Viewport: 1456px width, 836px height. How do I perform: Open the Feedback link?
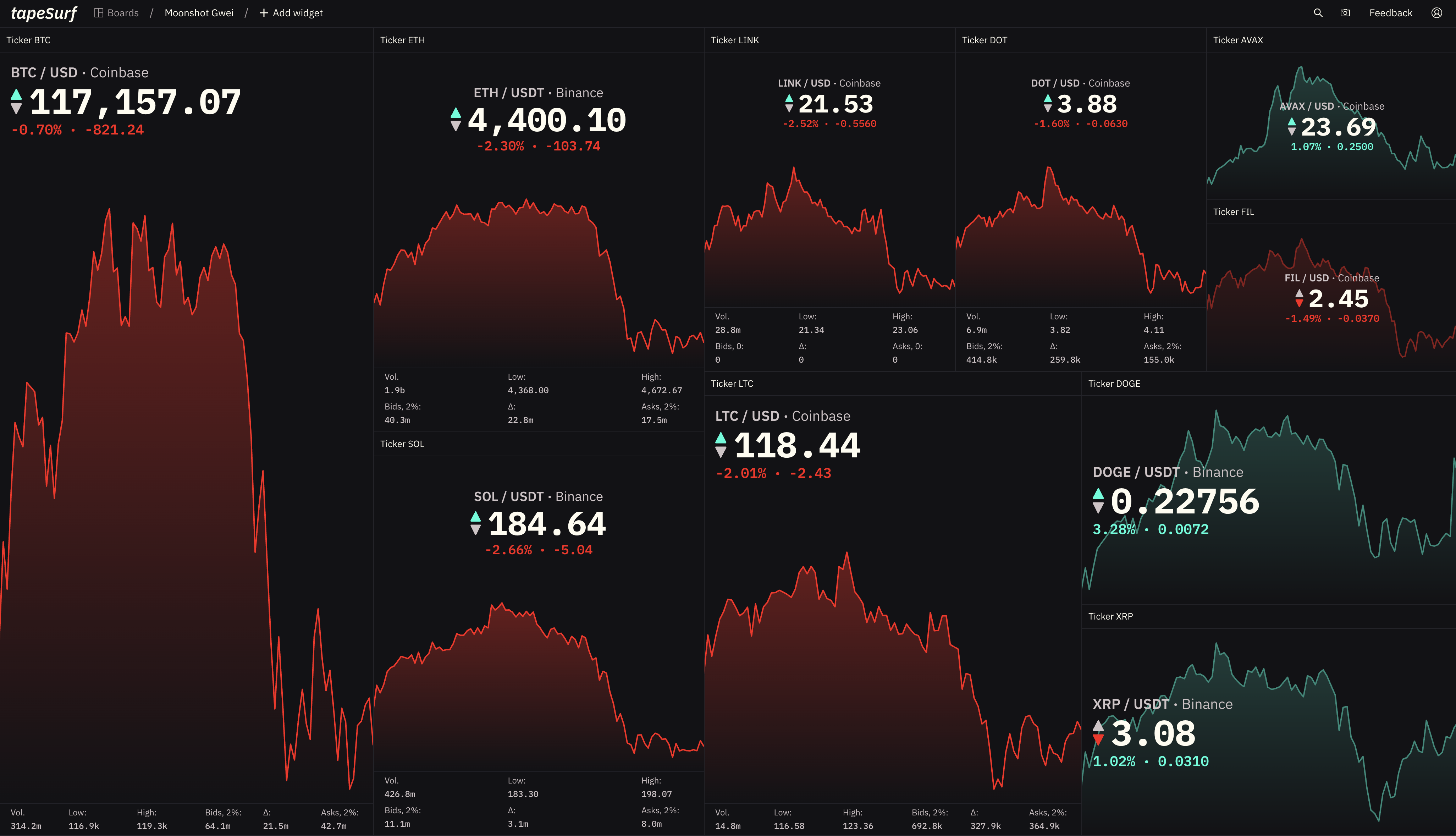(1391, 13)
